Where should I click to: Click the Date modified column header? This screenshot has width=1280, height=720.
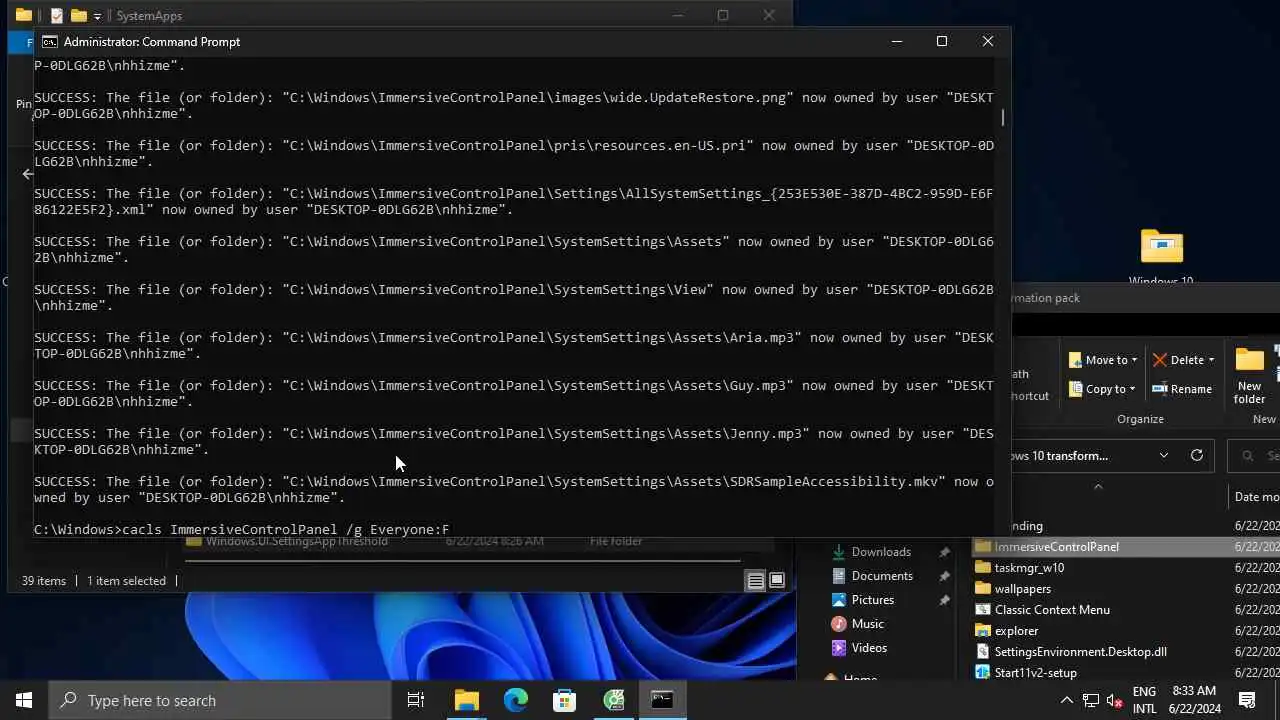click(x=1256, y=496)
